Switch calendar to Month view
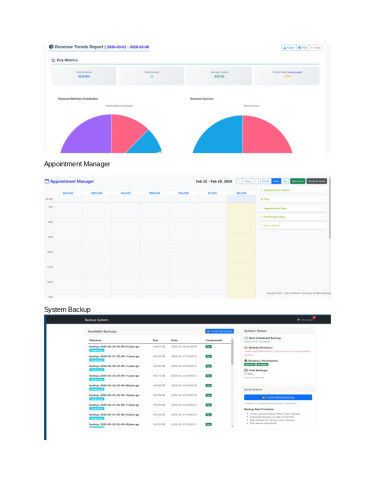Image resolution: width=375 pixels, height=485 pixels. (x=266, y=181)
